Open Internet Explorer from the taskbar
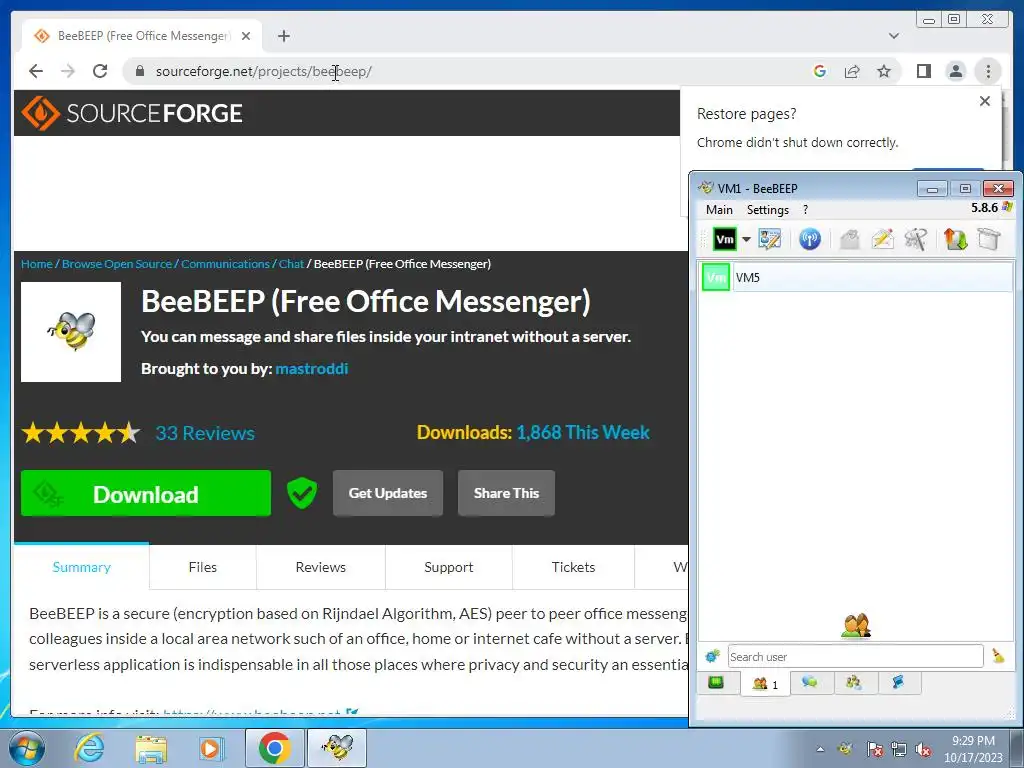The width and height of the screenshot is (1024, 768). [x=89, y=748]
